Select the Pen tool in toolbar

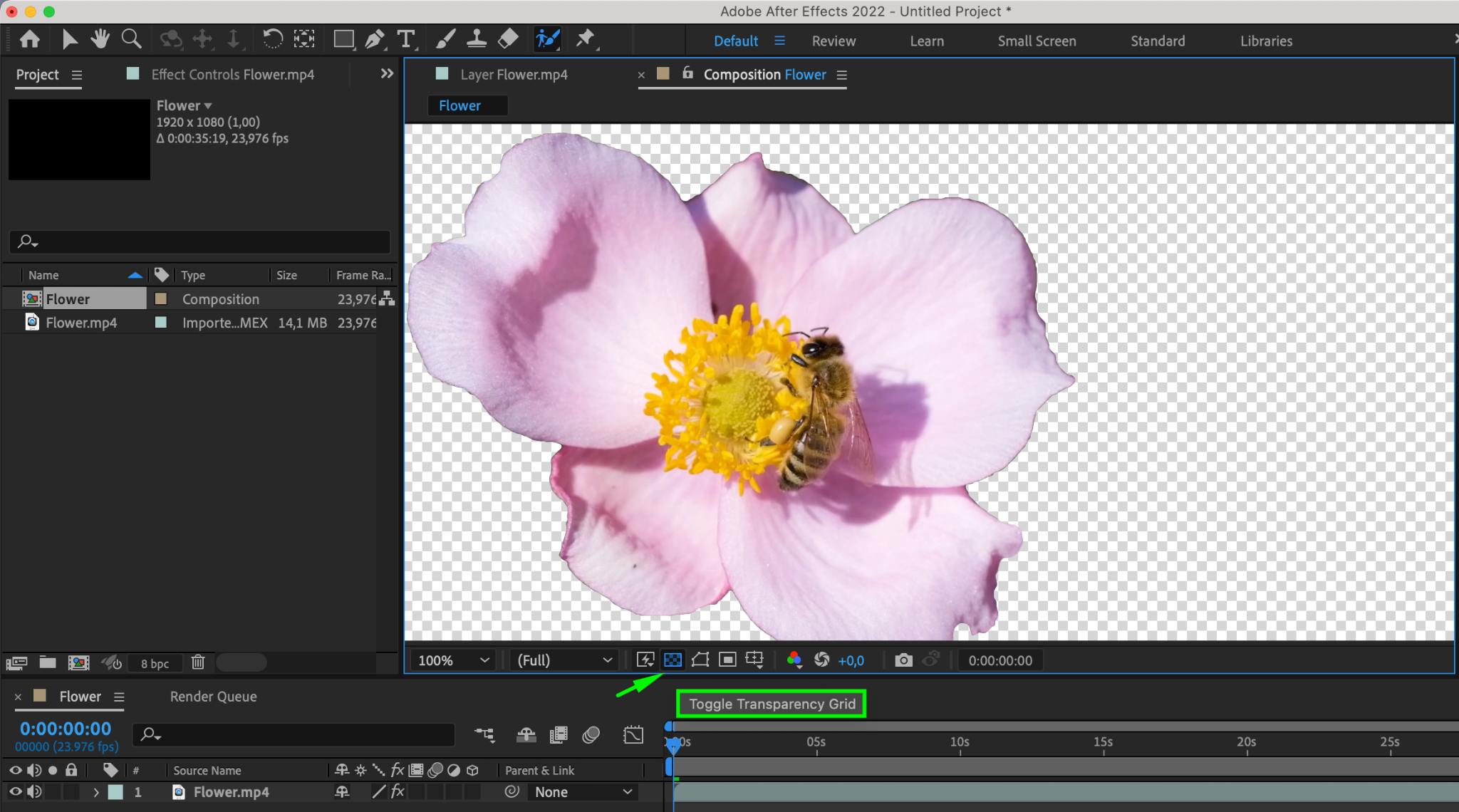374,38
